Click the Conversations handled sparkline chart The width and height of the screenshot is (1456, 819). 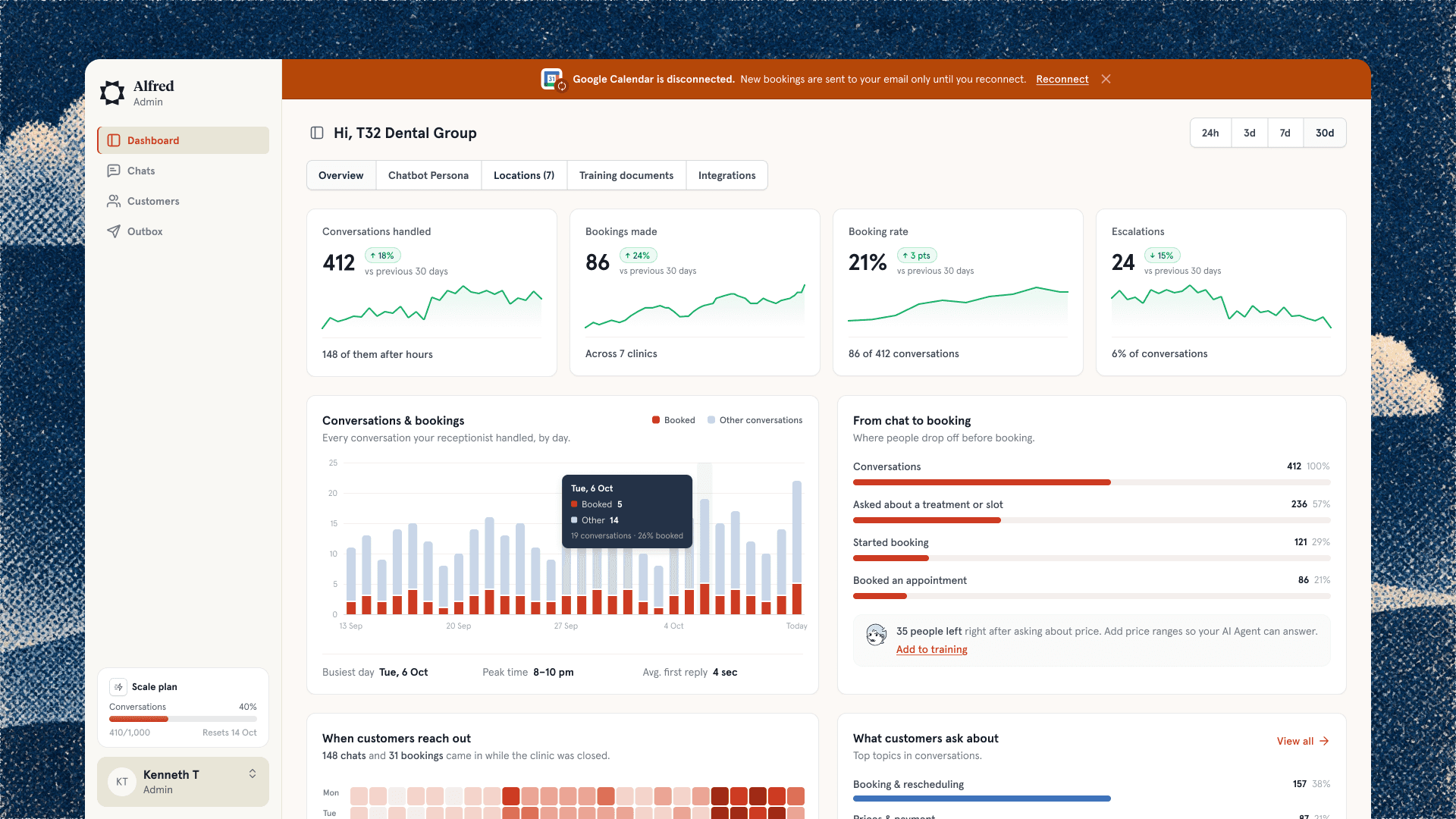point(431,307)
